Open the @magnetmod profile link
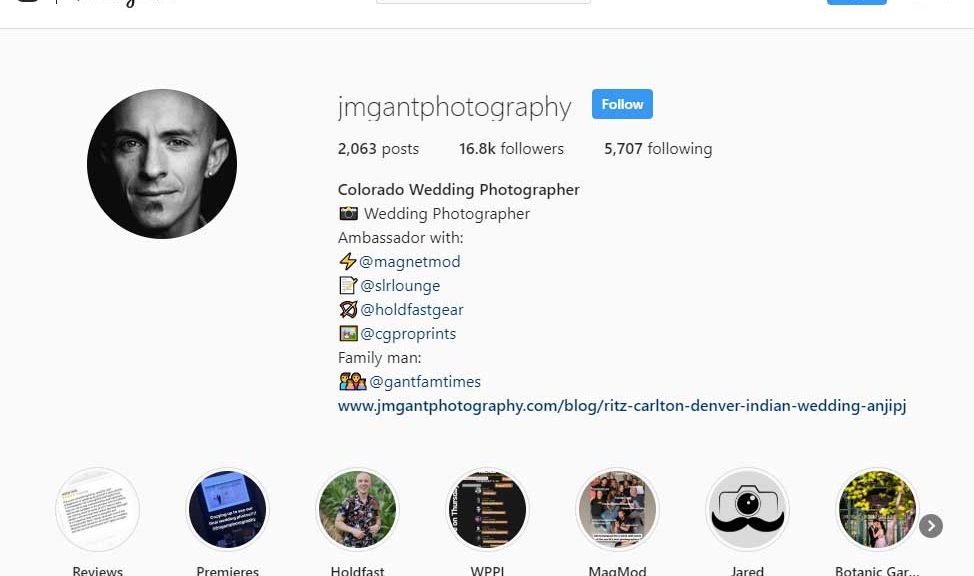This screenshot has width=974, height=576. click(409, 262)
